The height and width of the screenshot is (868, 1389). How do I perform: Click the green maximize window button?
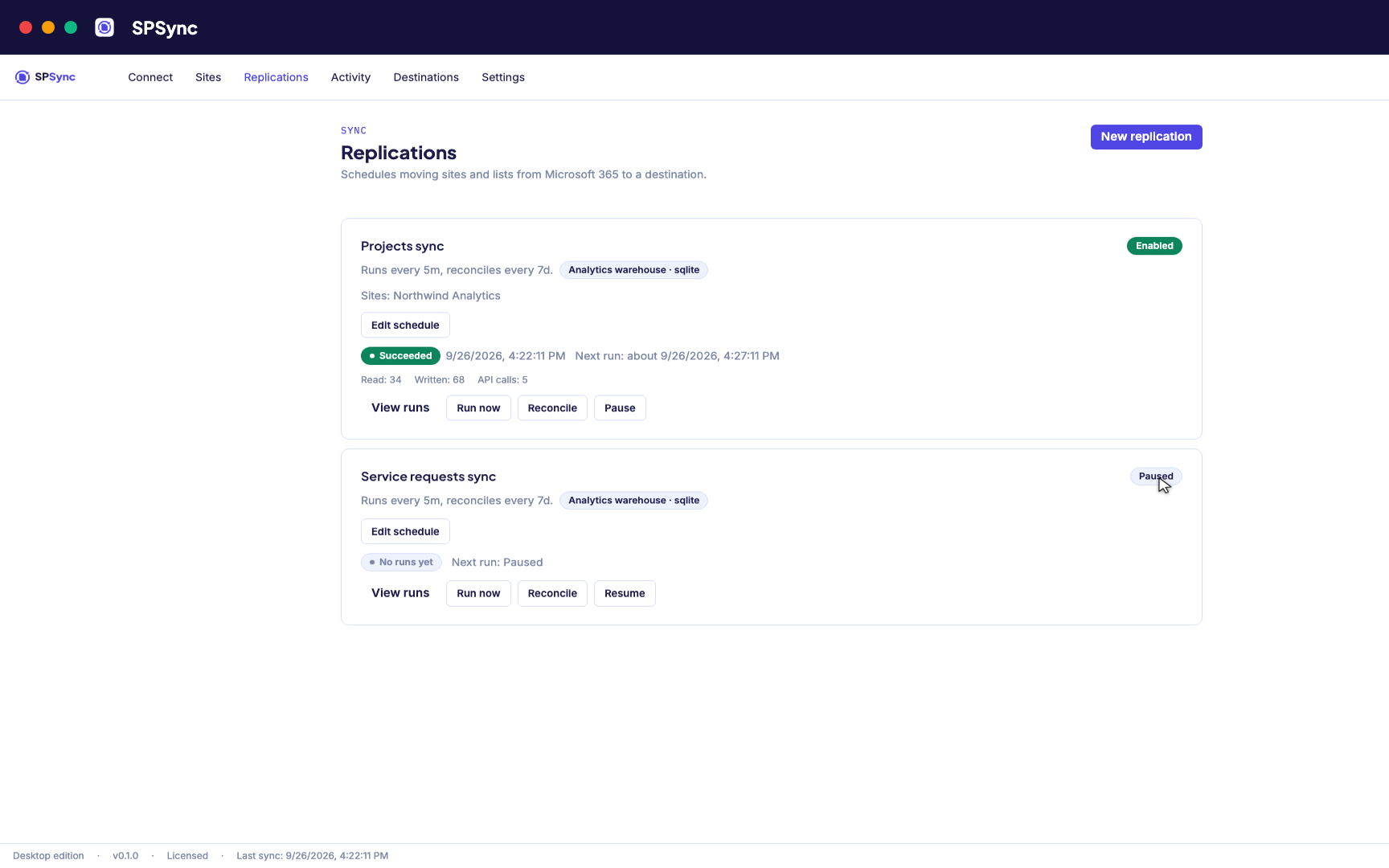click(71, 27)
